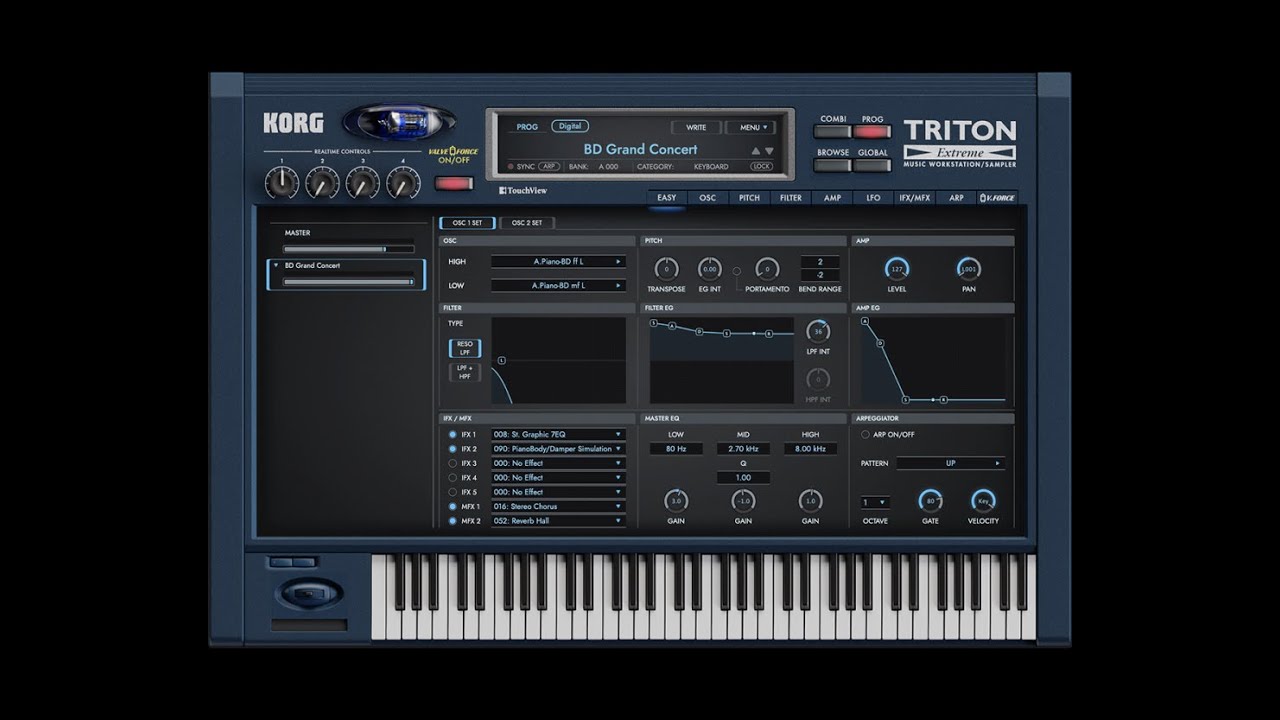
Task: Enable IFX 5 effect
Action: click(x=453, y=492)
